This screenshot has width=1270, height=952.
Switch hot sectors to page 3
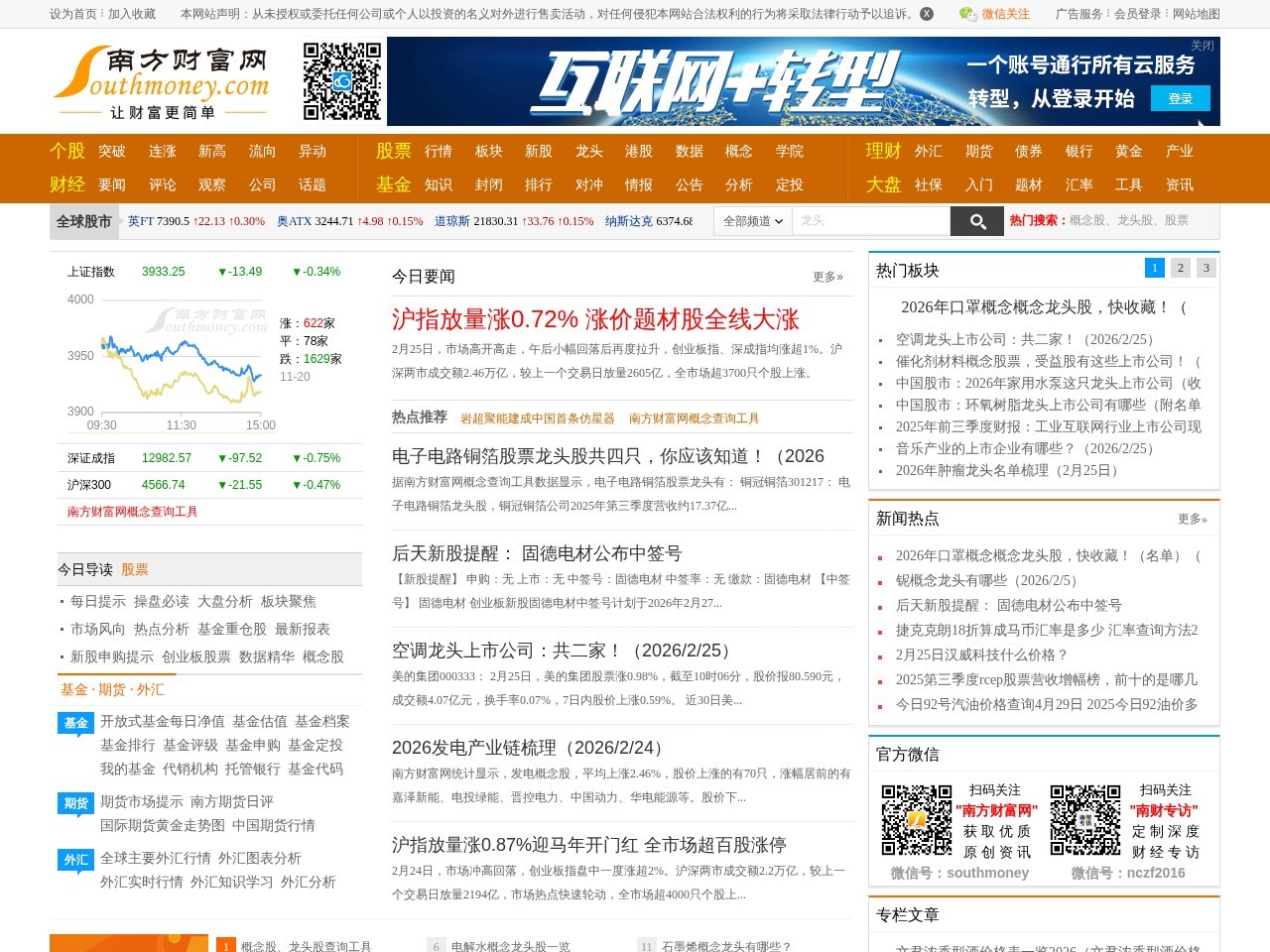1206,268
